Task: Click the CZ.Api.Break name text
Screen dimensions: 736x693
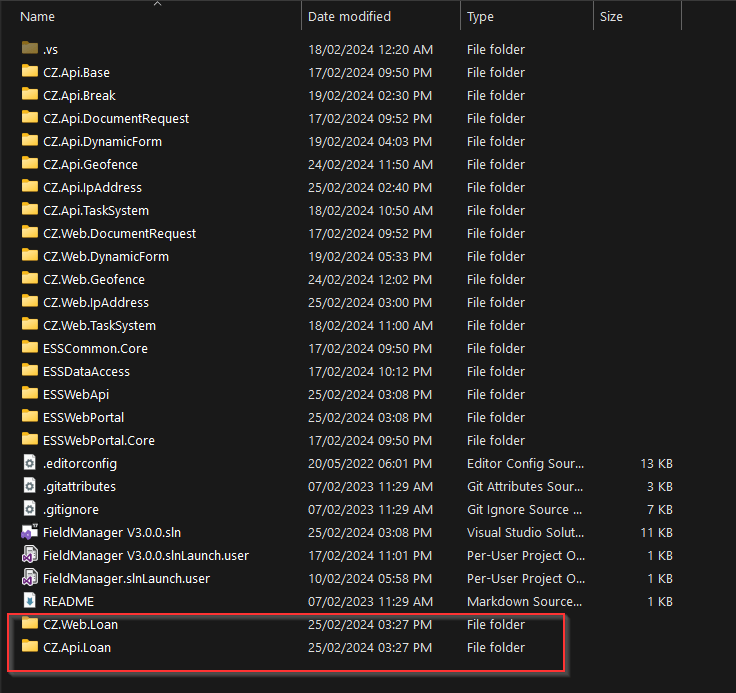Action: 79,95
